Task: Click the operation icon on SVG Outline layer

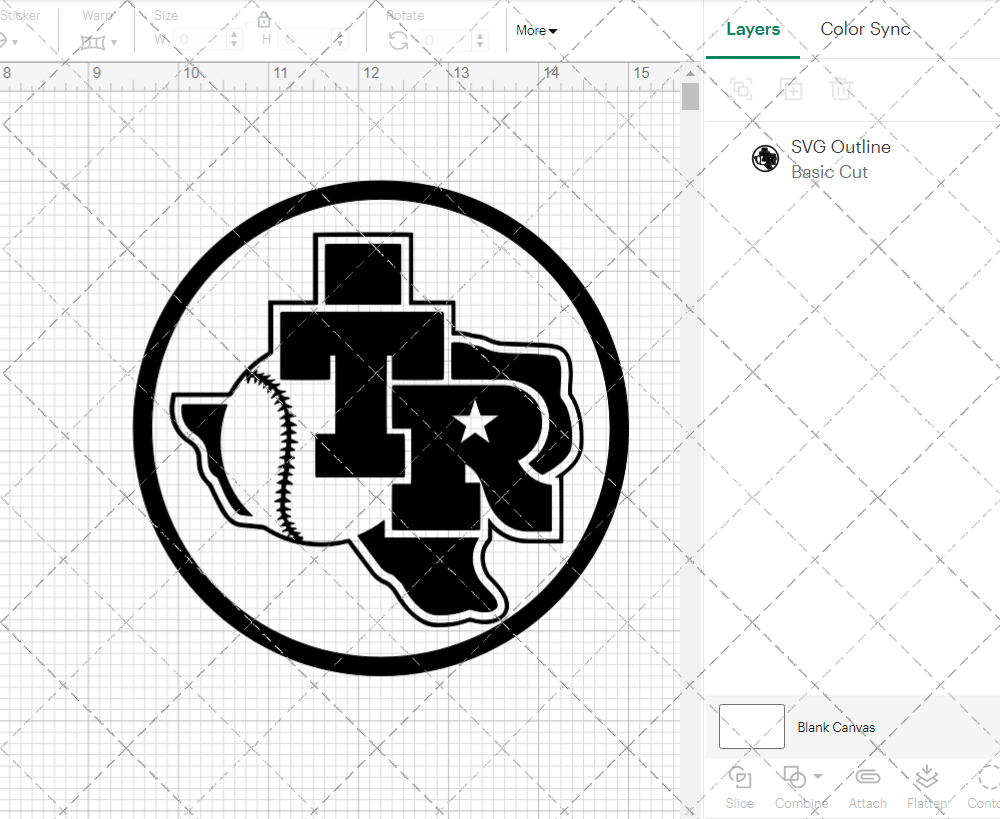Action: 765,158
